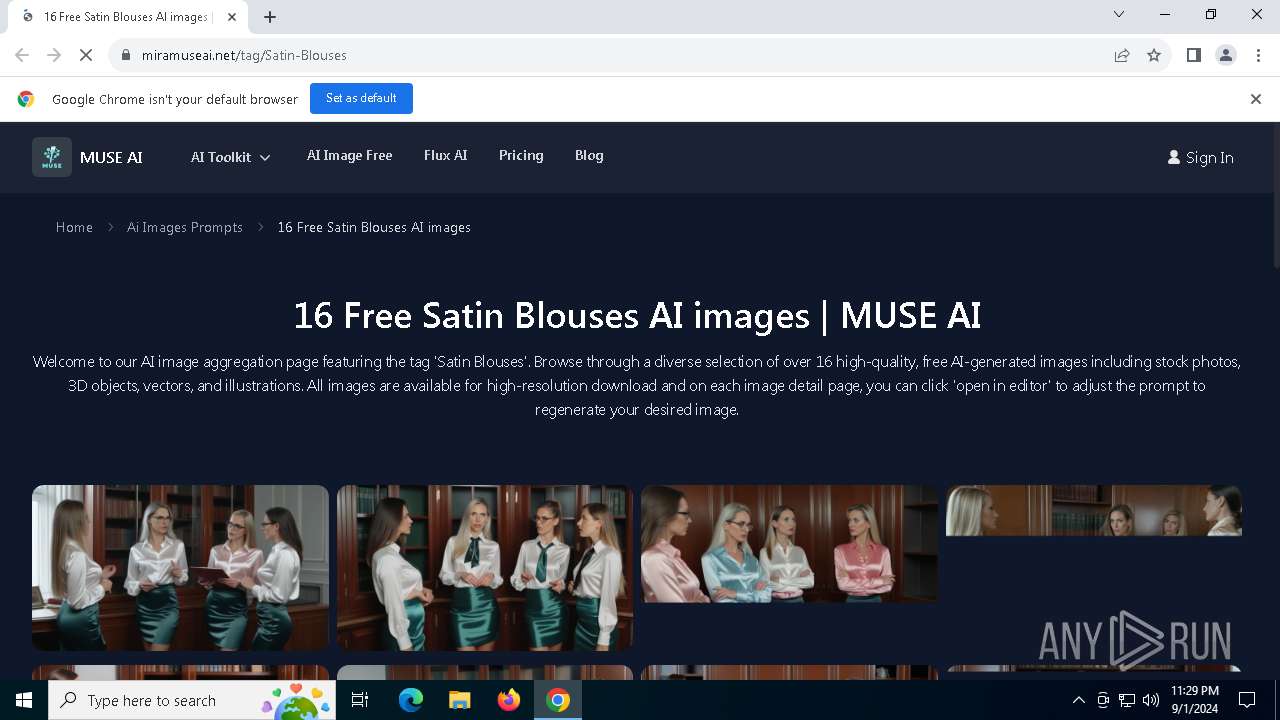Click the 16 Free Satin Blouses breadcrumb text

374,227
